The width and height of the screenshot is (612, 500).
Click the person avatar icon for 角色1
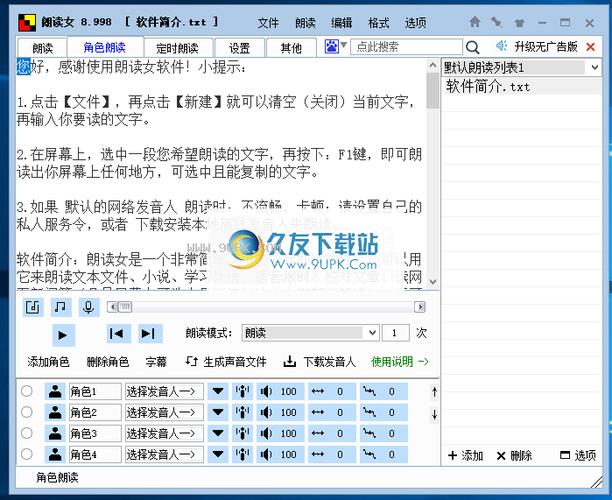pyautogui.click(x=54, y=391)
